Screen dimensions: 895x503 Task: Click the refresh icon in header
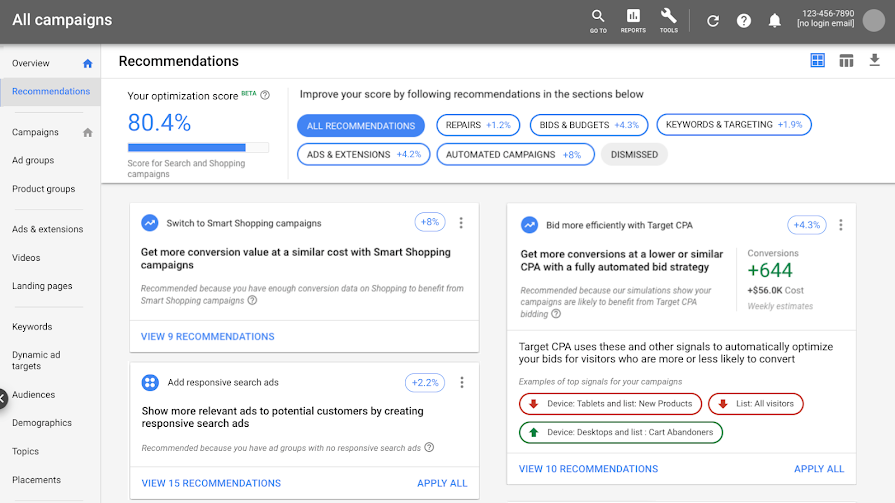pyautogui.click(x=713, y=21)
